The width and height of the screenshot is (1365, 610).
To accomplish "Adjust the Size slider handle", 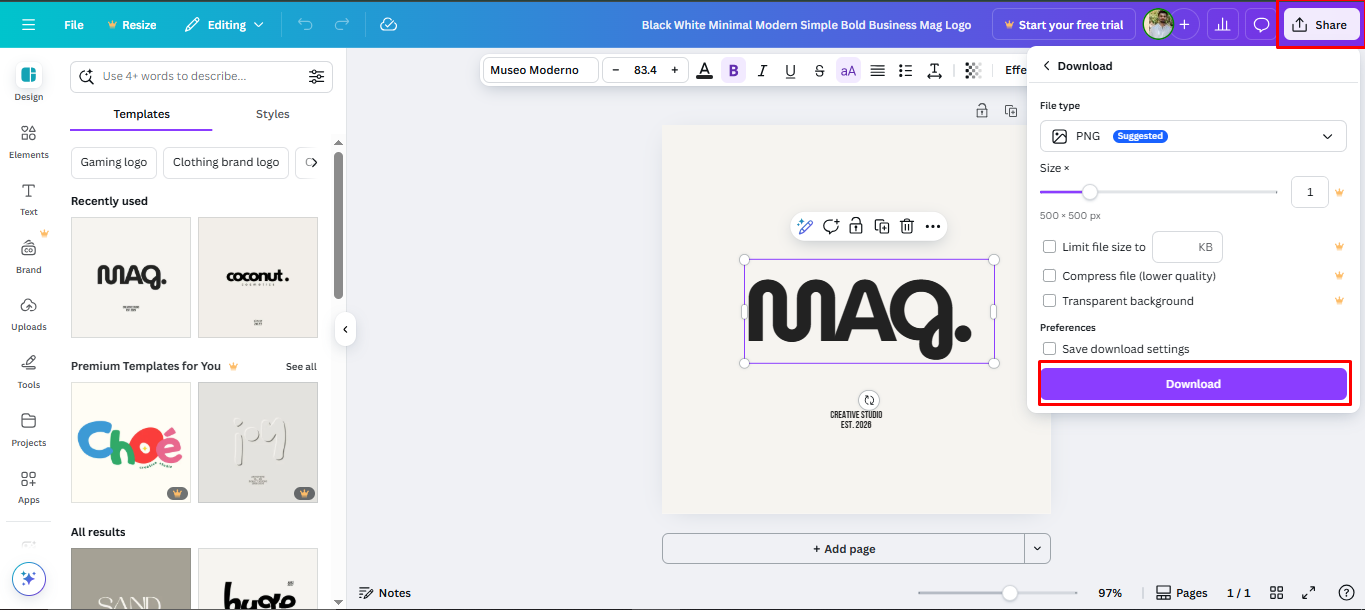I will (1089, 191).
